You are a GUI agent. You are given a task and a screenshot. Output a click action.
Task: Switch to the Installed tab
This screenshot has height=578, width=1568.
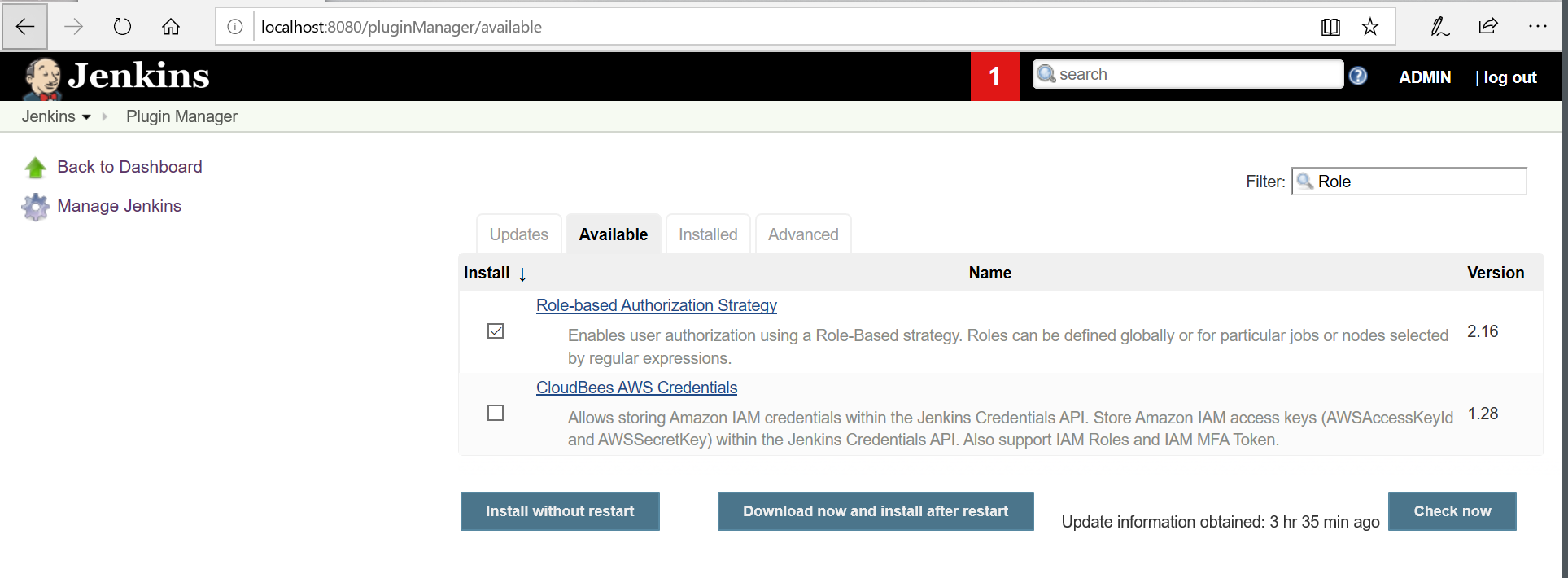click(707, 234)
